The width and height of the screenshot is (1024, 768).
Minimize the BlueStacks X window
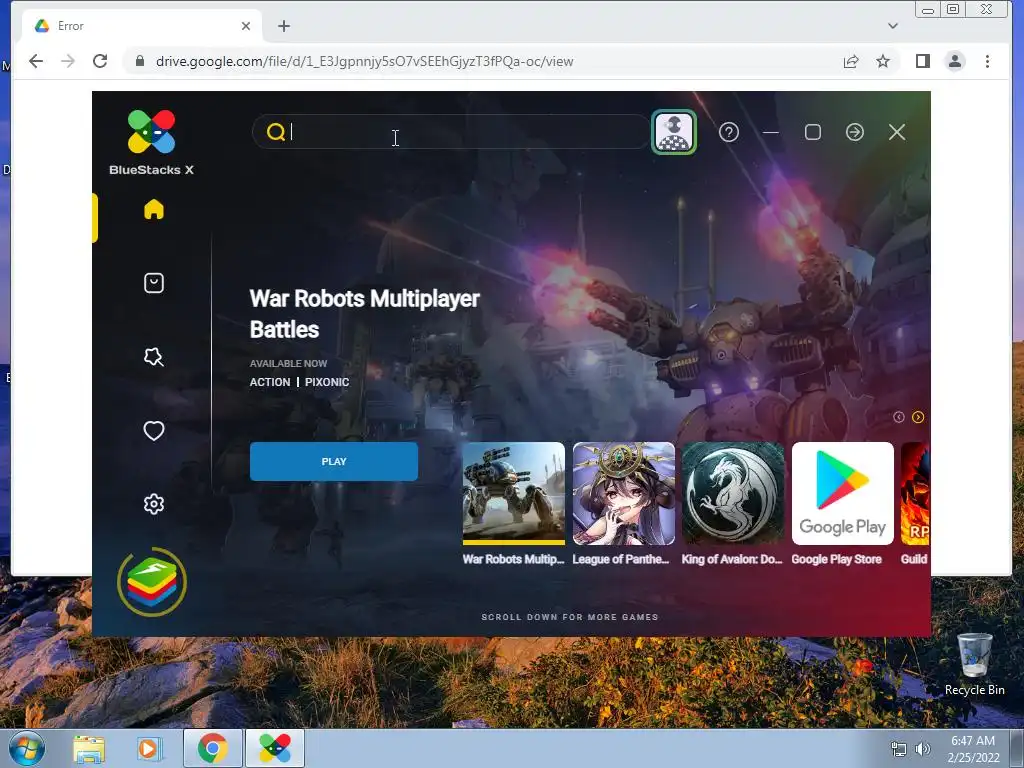(771, 133)
